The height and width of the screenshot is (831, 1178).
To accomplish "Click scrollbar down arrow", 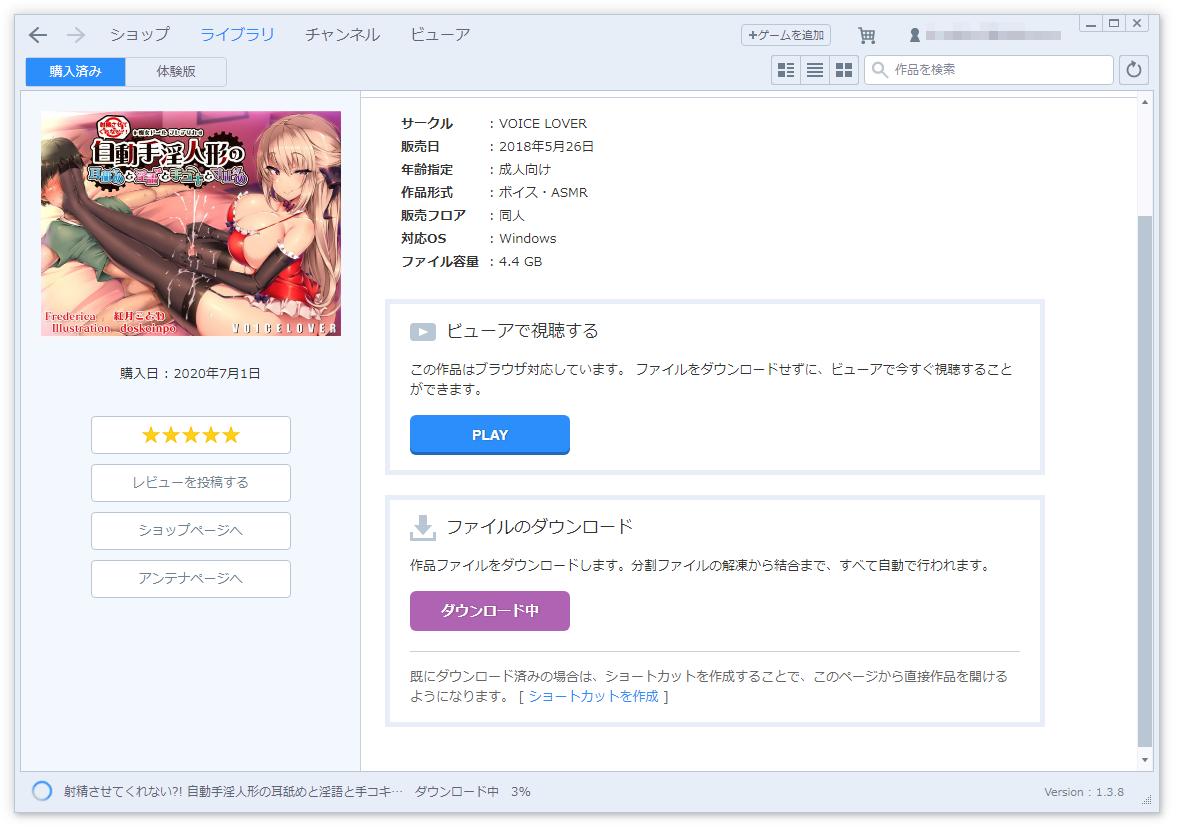I will (1145, 760).
